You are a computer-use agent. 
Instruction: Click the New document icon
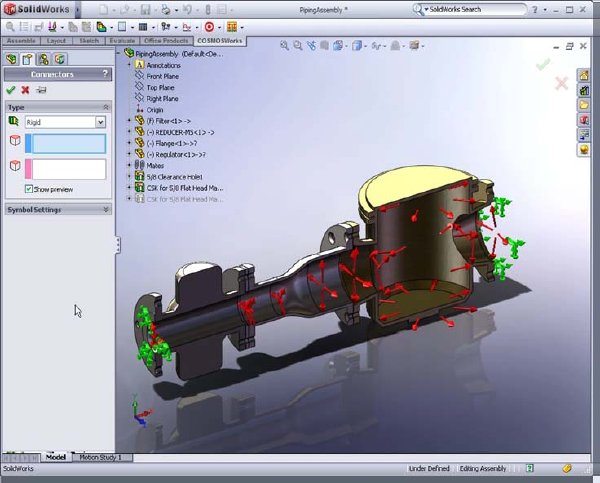104,10
